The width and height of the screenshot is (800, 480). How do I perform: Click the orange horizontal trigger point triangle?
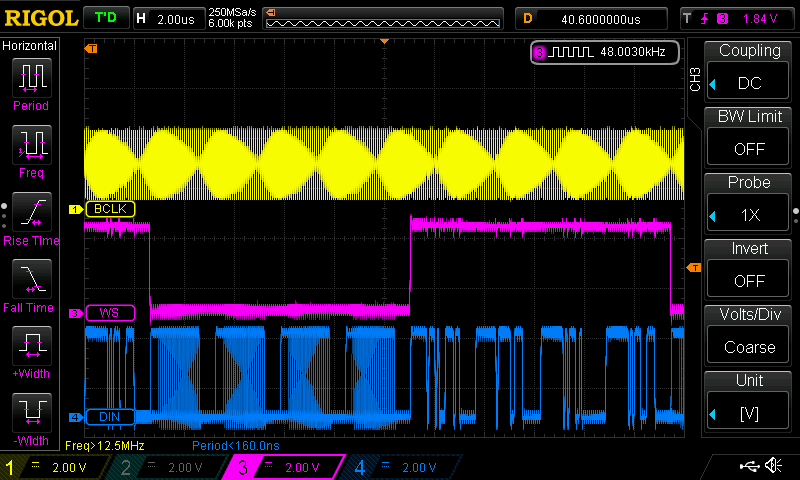(385, 41)
